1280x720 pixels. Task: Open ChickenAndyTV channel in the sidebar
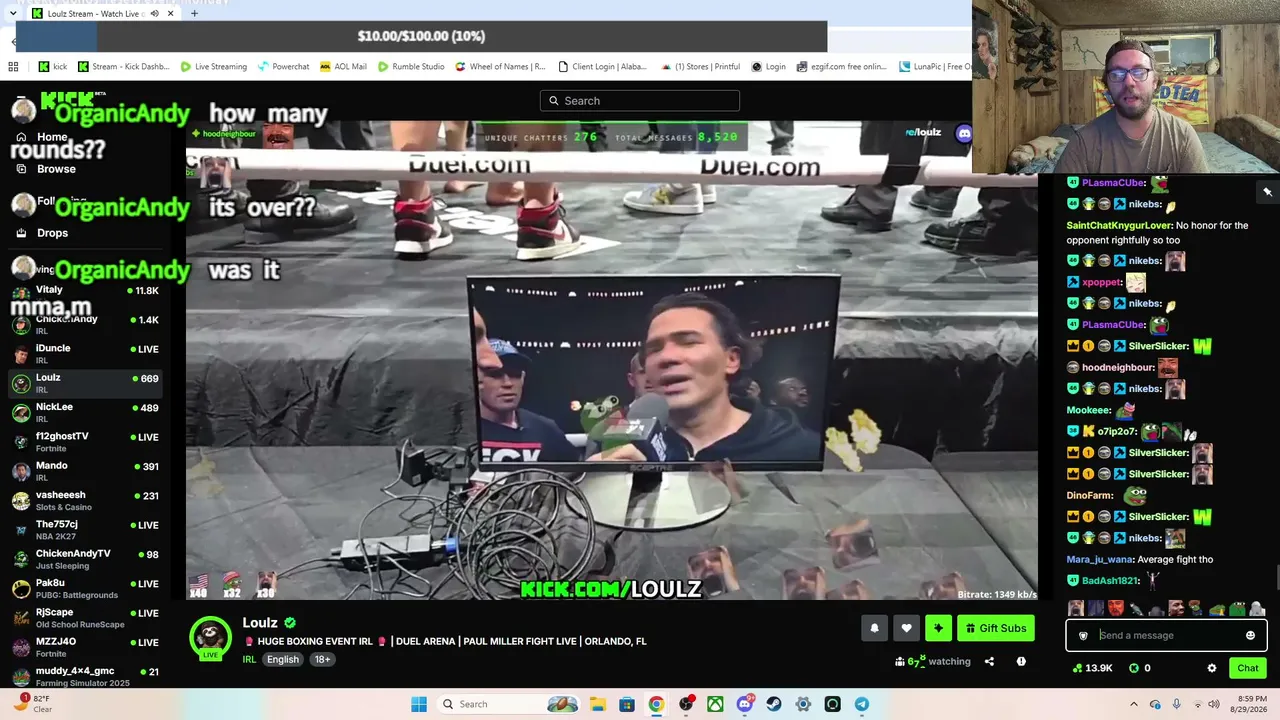[85, 559]
